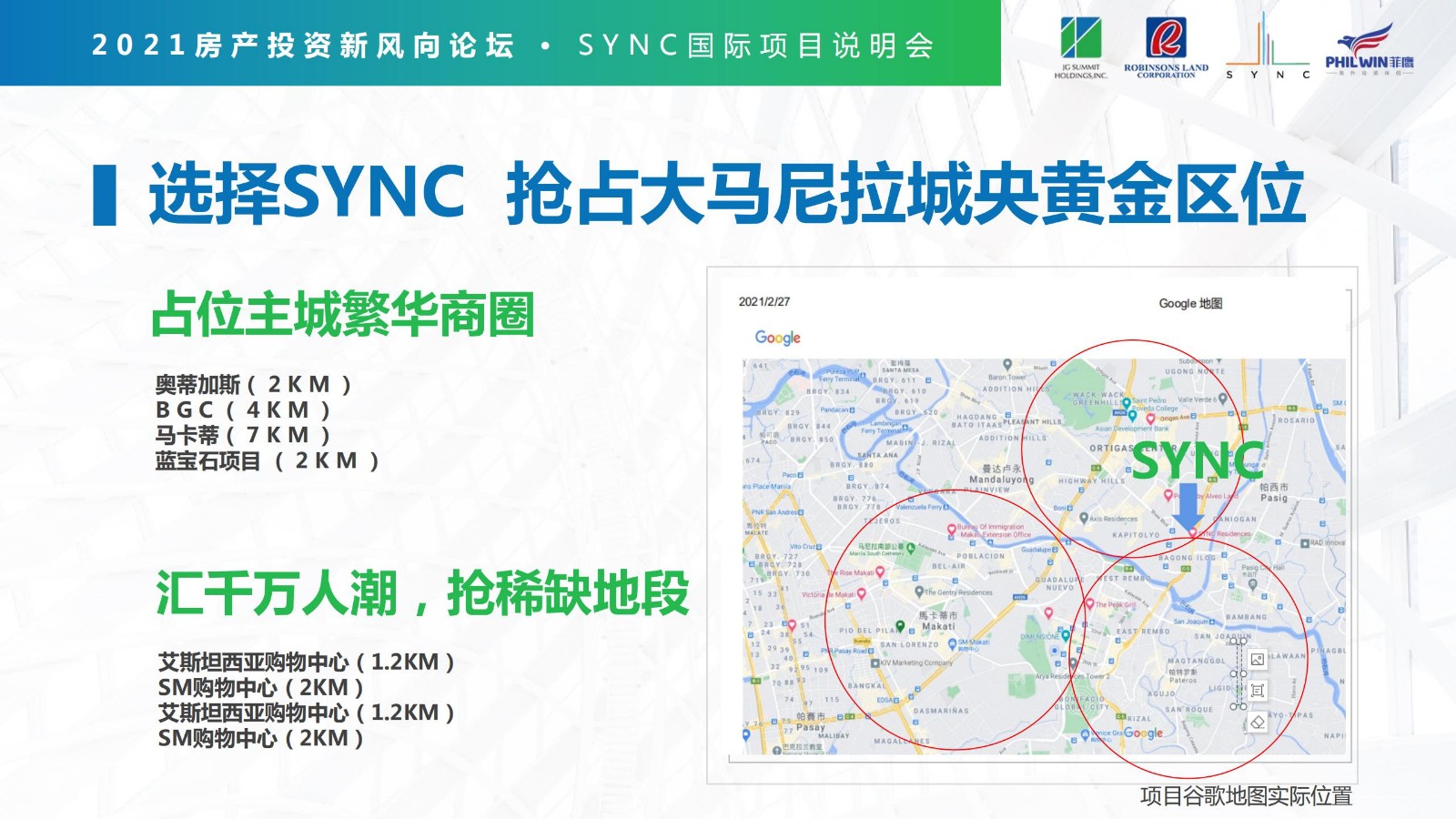Screen dimensions: 1456x819
Task: Click the header text 'SYNC国际项目说明会'
Action: pos(756,45)
